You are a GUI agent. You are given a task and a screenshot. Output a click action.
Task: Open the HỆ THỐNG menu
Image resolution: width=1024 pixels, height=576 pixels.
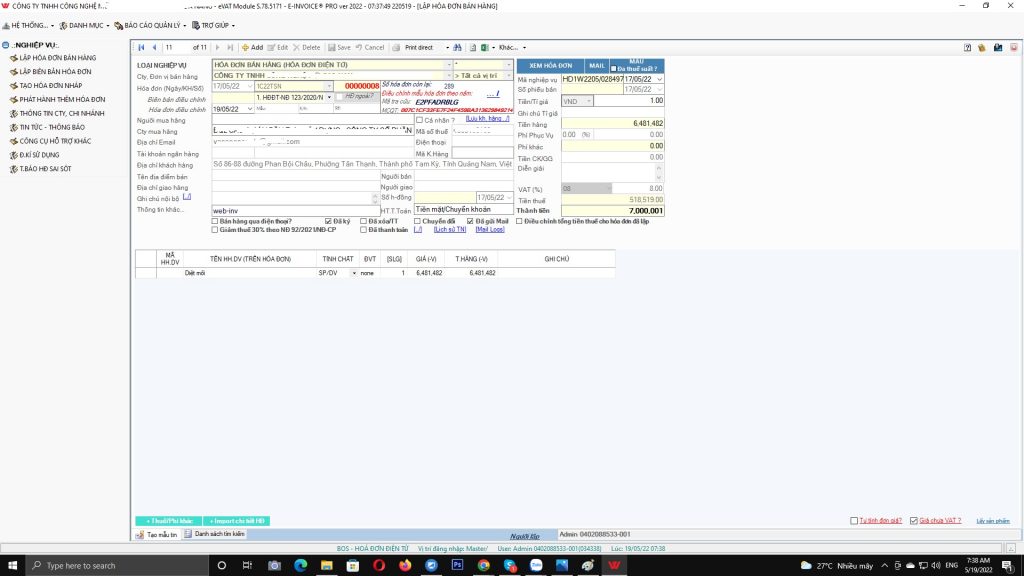(29, 25)
